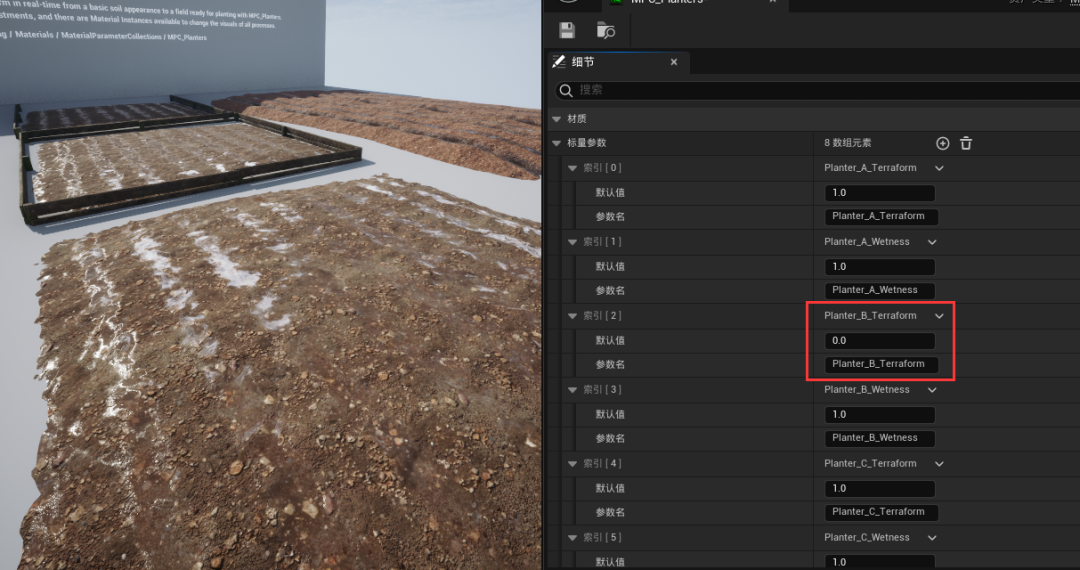1080x570 pixels.
Task: Browse to asset in Content Browser icon
Action: pyautogui.click(x=605, y=30)
